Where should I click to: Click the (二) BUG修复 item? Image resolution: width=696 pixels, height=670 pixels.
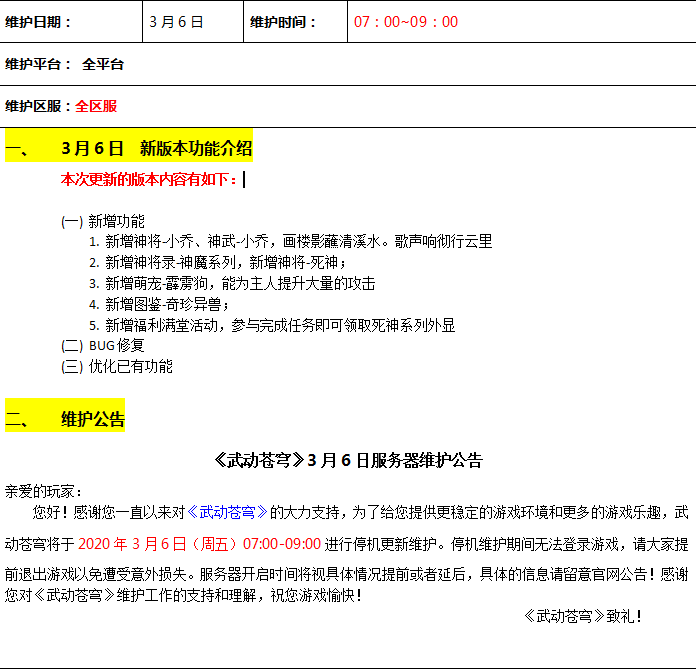click(103, 345)
